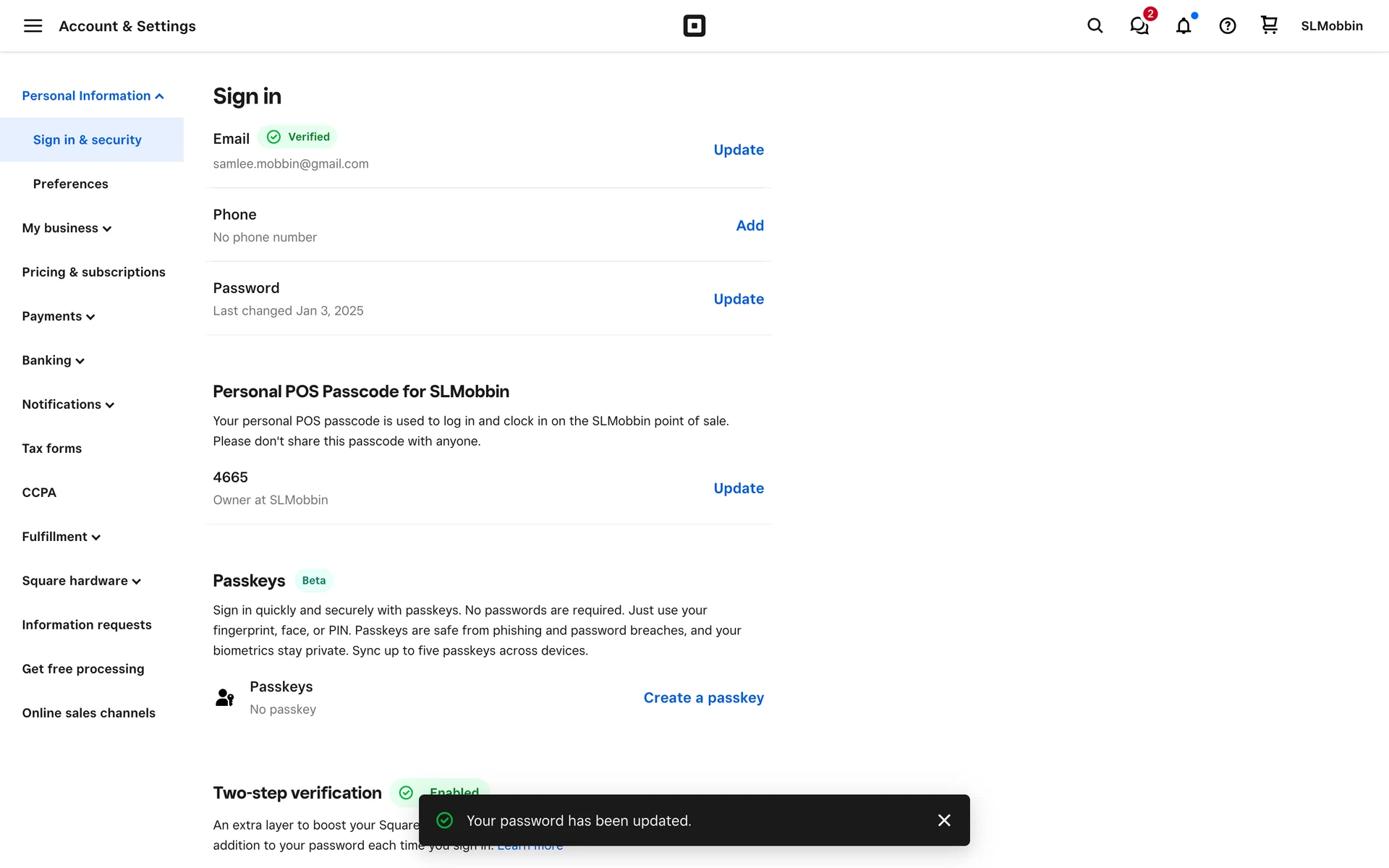Collapse the Personal Information section
Screen dimensions: 1389x868
point(93,95)
